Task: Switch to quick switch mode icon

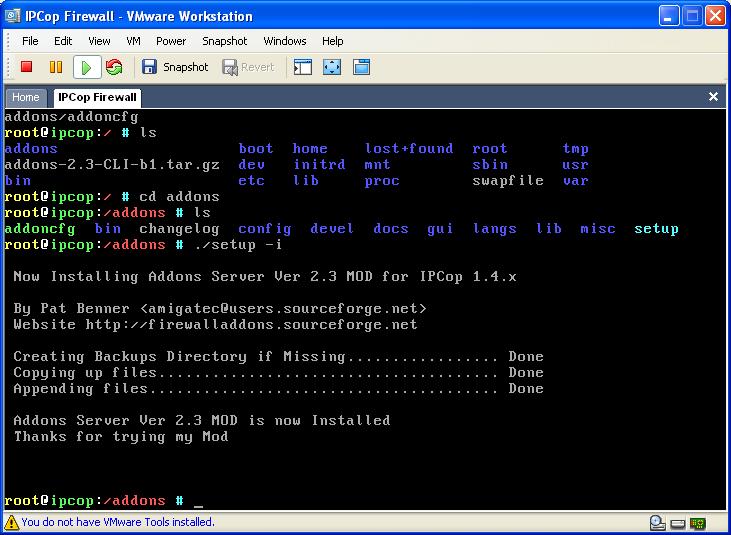Action: 361,67
